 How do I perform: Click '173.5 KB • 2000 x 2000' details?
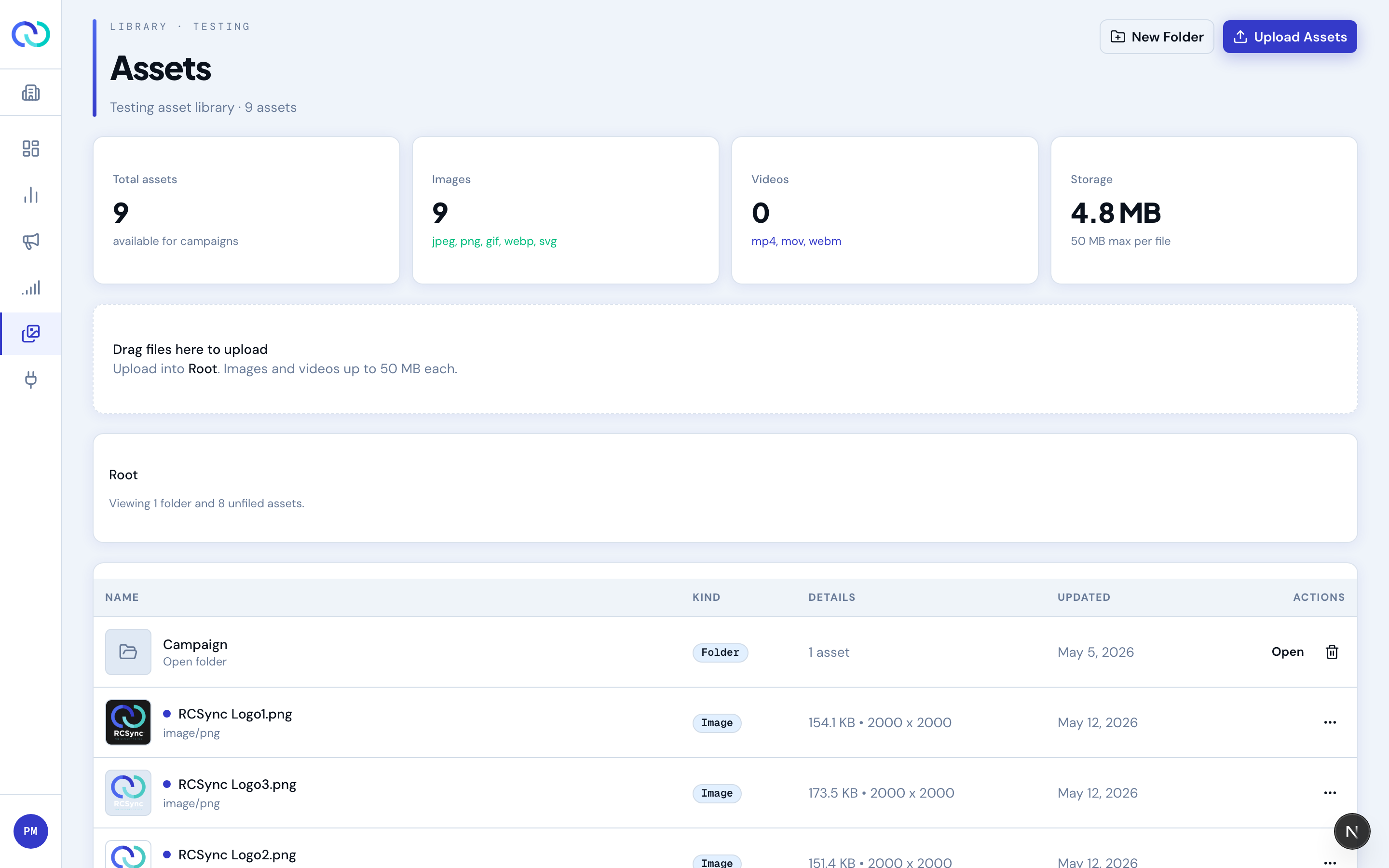(881, 793)
